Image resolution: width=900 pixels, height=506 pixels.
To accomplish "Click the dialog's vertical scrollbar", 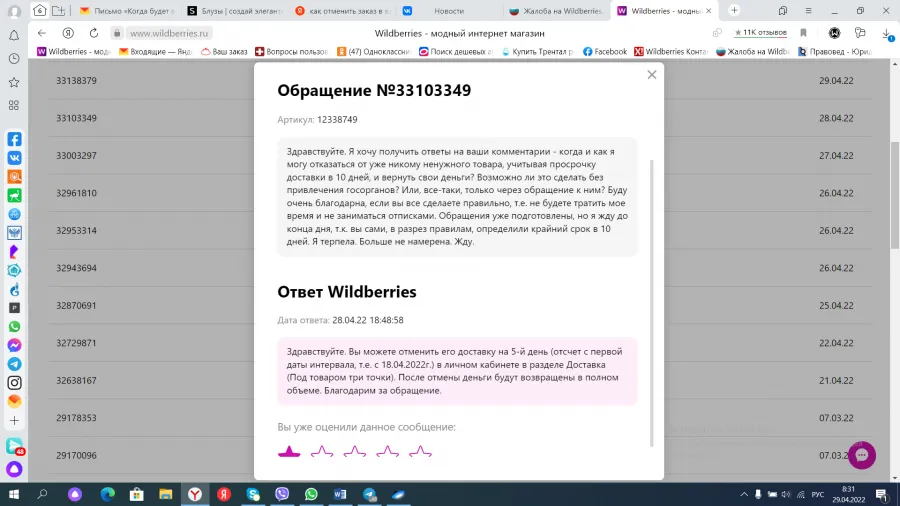I will (x=651, y=303).
